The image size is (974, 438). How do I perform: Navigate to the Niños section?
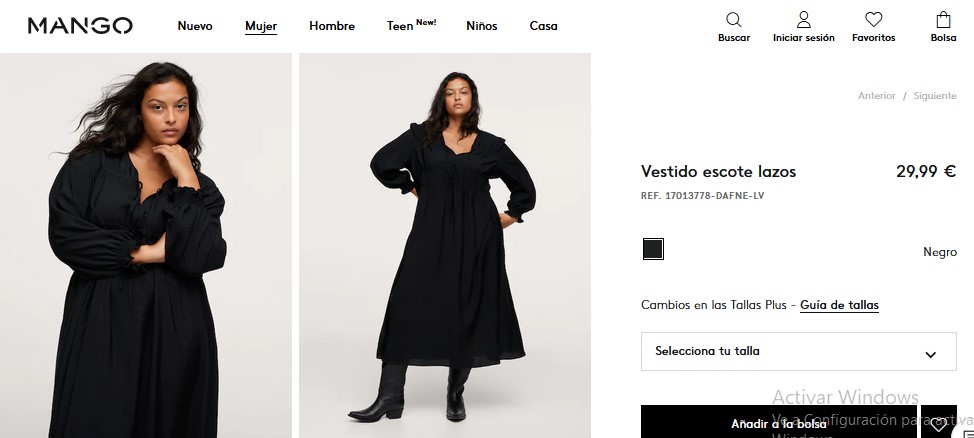click(481, 26)
